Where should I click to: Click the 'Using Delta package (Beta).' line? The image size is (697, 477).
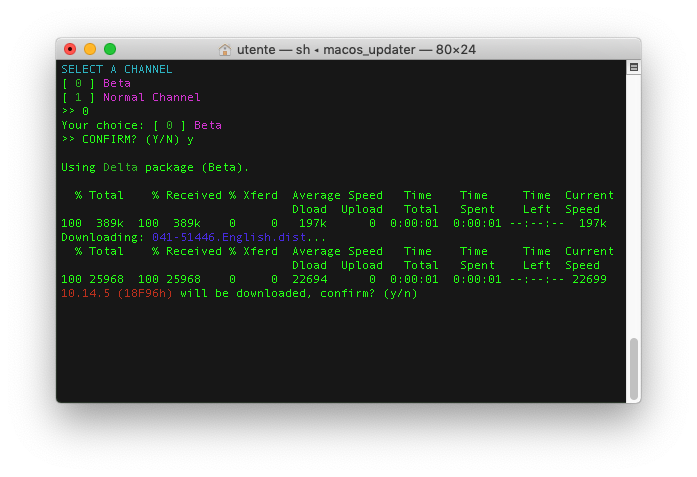pos(155,168)
